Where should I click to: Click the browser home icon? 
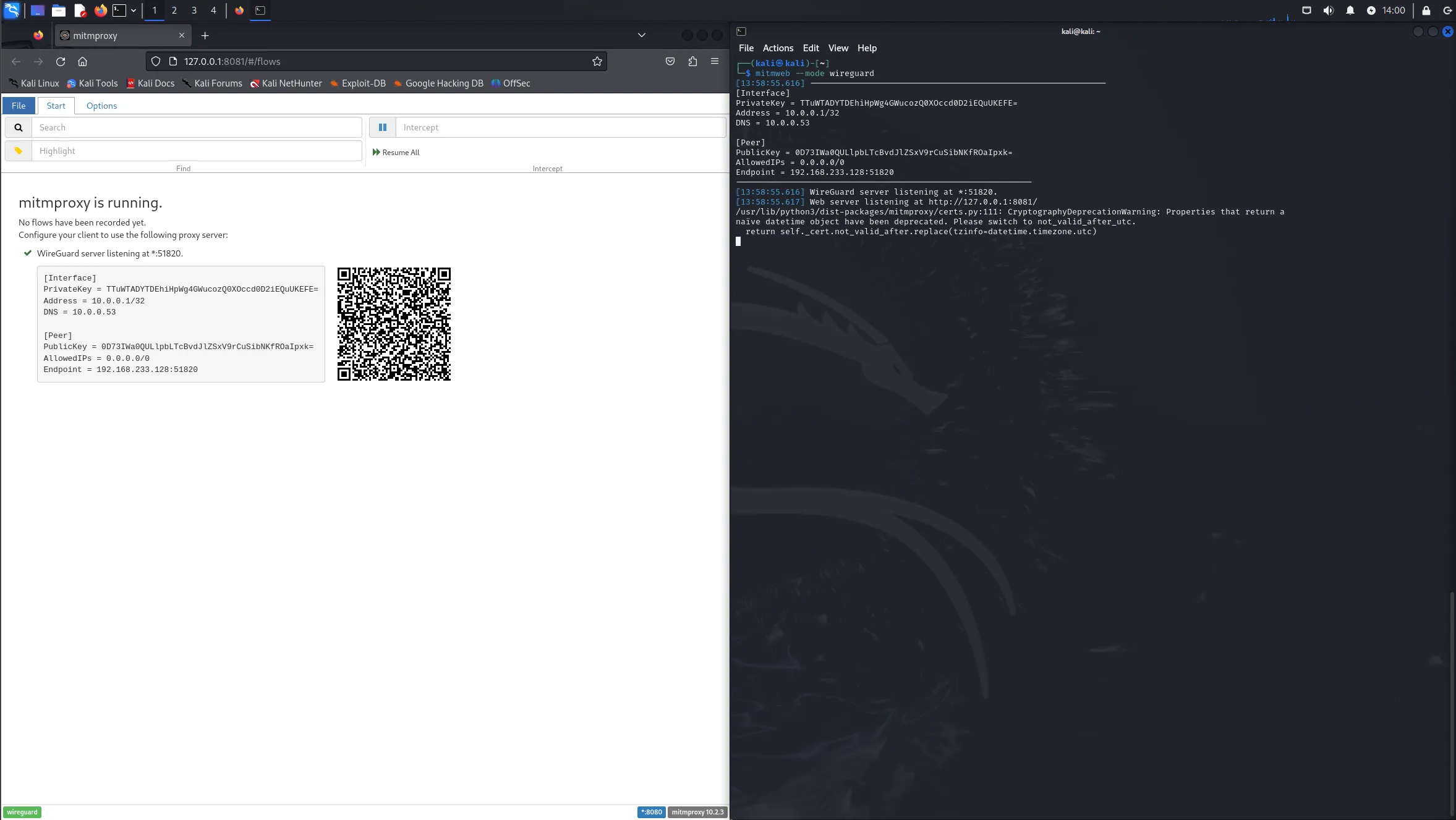pyautogui.click(x=82, y=61)
